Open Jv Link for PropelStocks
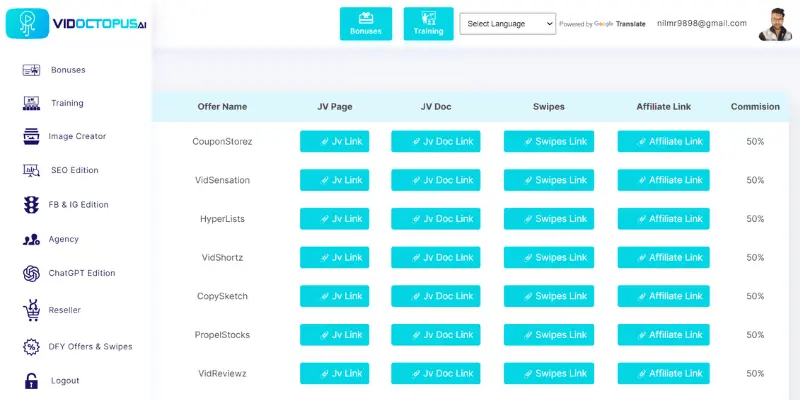The image size is (800, 400). (335, 335)
